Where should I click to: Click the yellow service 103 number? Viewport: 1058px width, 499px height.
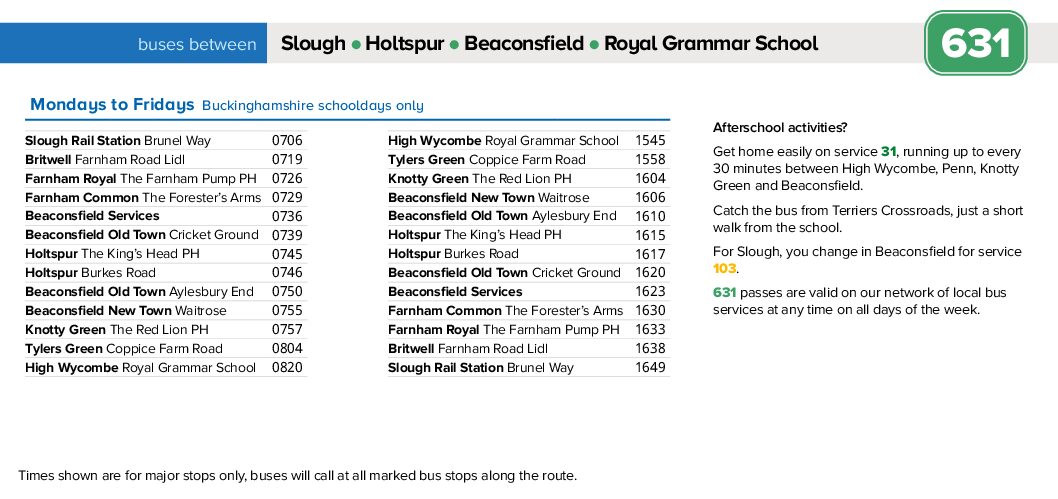724,268
